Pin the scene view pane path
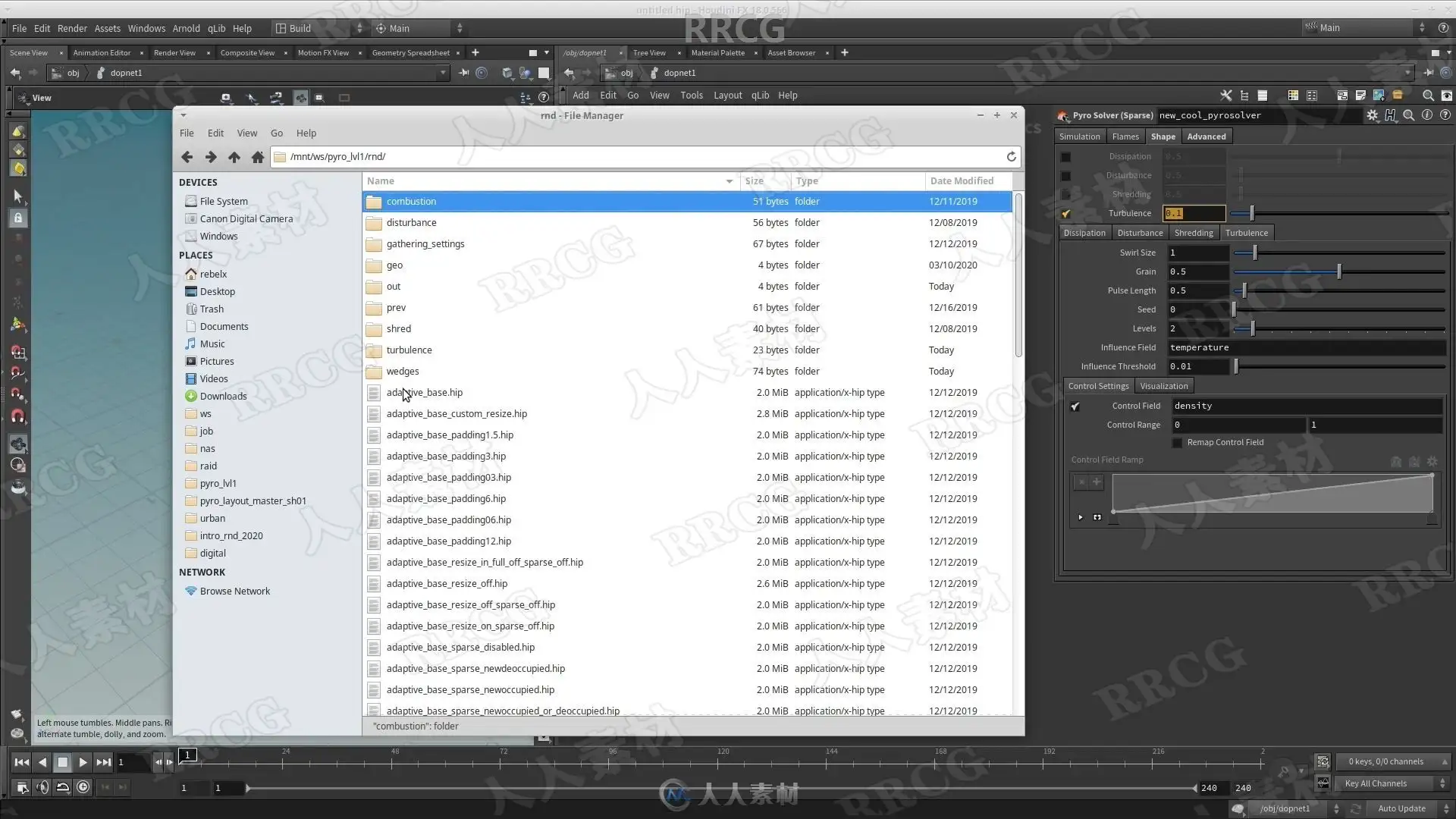 464,73
